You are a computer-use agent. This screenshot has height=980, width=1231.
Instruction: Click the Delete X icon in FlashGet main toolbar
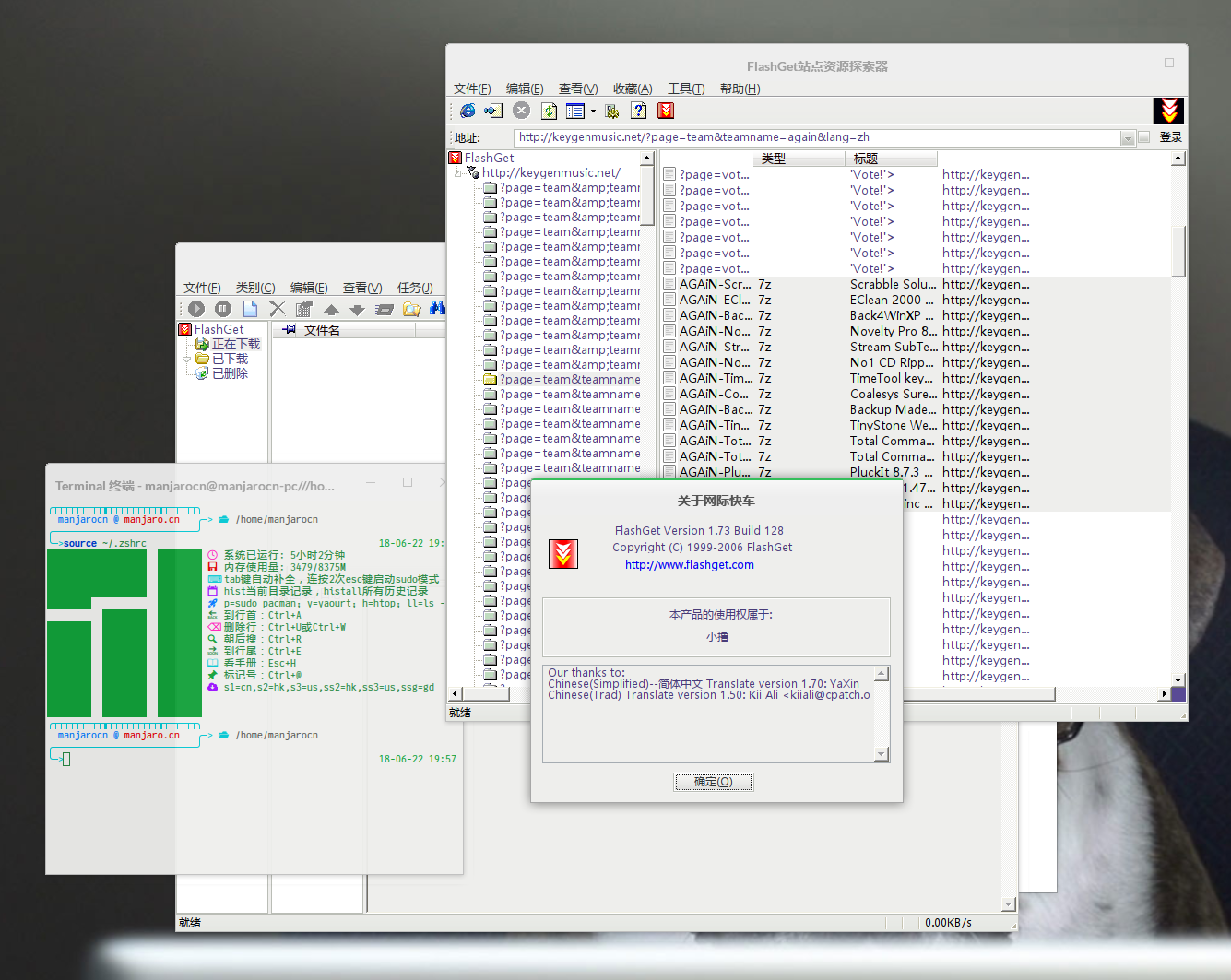tap(277, 309)
